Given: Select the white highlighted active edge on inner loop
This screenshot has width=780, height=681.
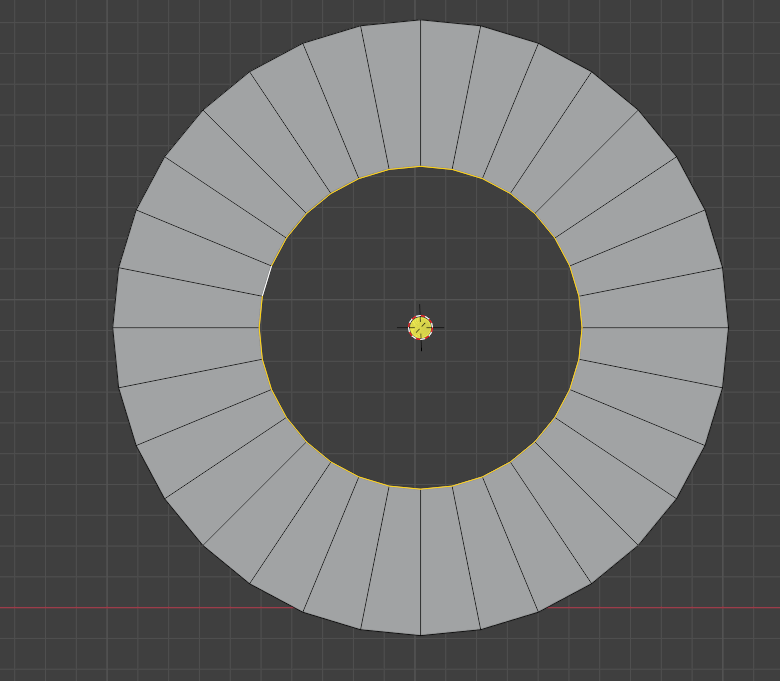Looking at the screenshot, I should [x=267, y=281].
